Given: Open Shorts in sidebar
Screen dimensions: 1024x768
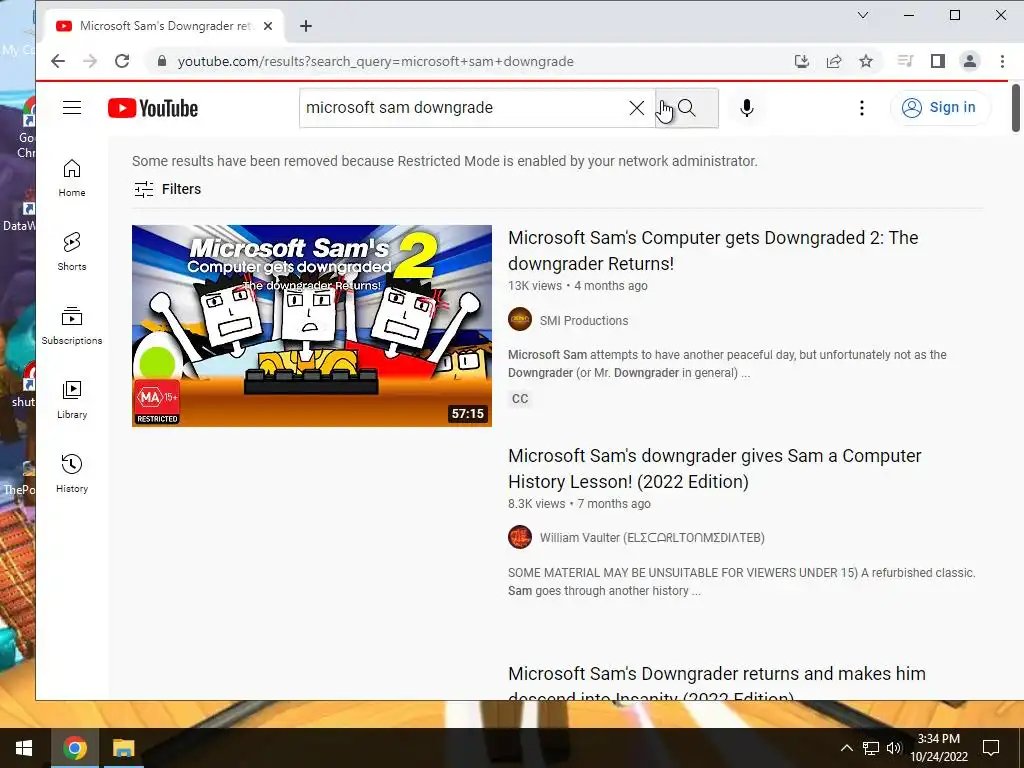Looking at the screenshot, I should tap(72, 251).
